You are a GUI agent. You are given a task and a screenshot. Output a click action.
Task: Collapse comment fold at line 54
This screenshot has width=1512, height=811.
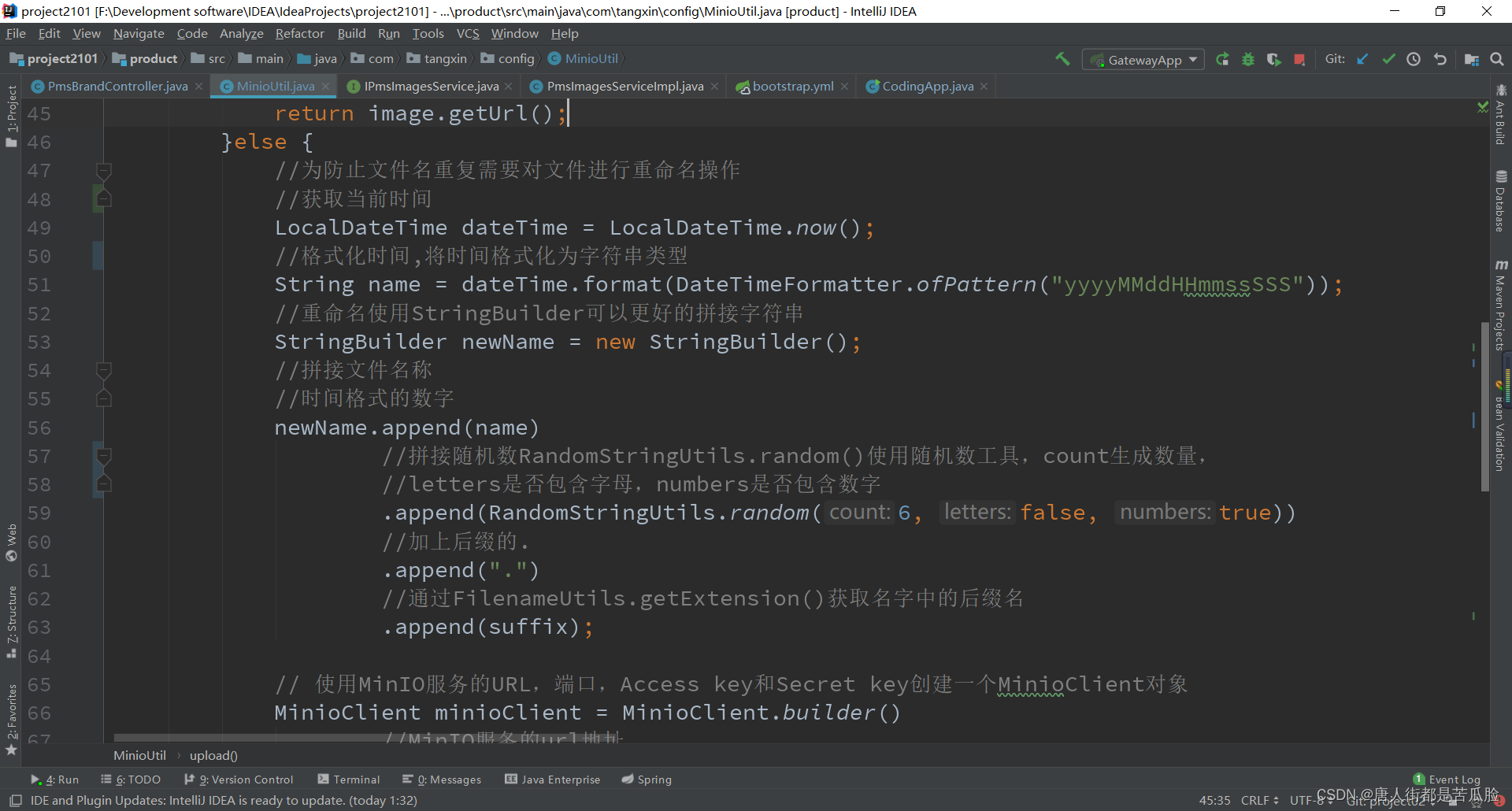coord(103,369)
